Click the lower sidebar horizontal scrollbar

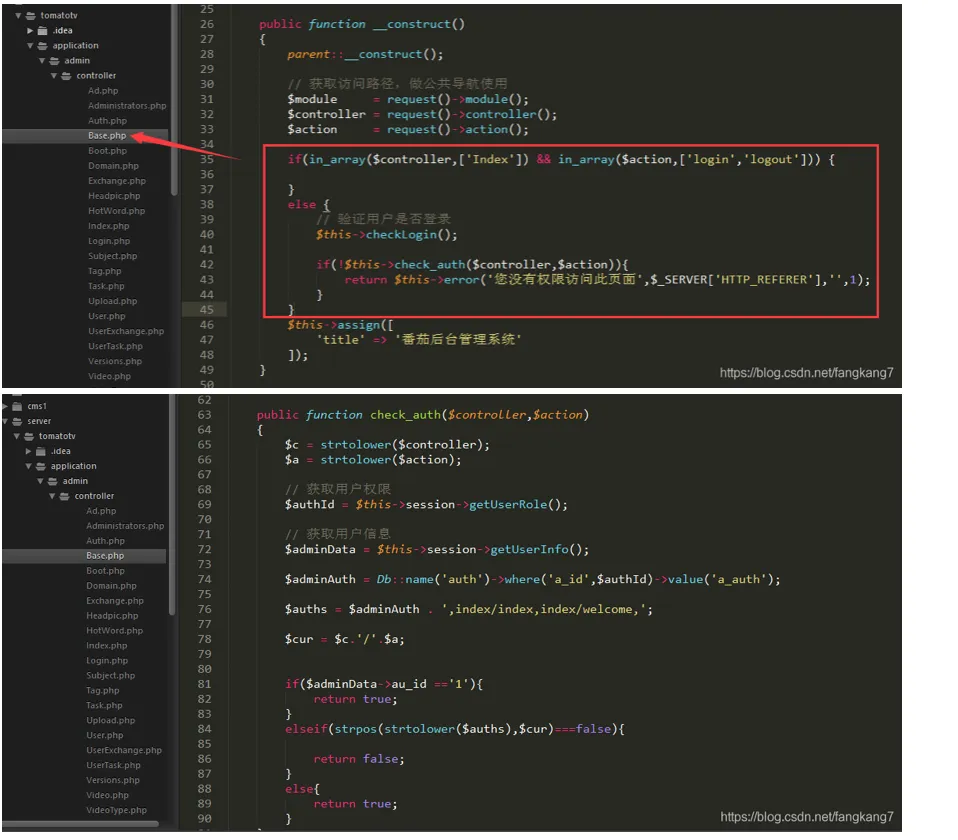click(x=81, y=824)
